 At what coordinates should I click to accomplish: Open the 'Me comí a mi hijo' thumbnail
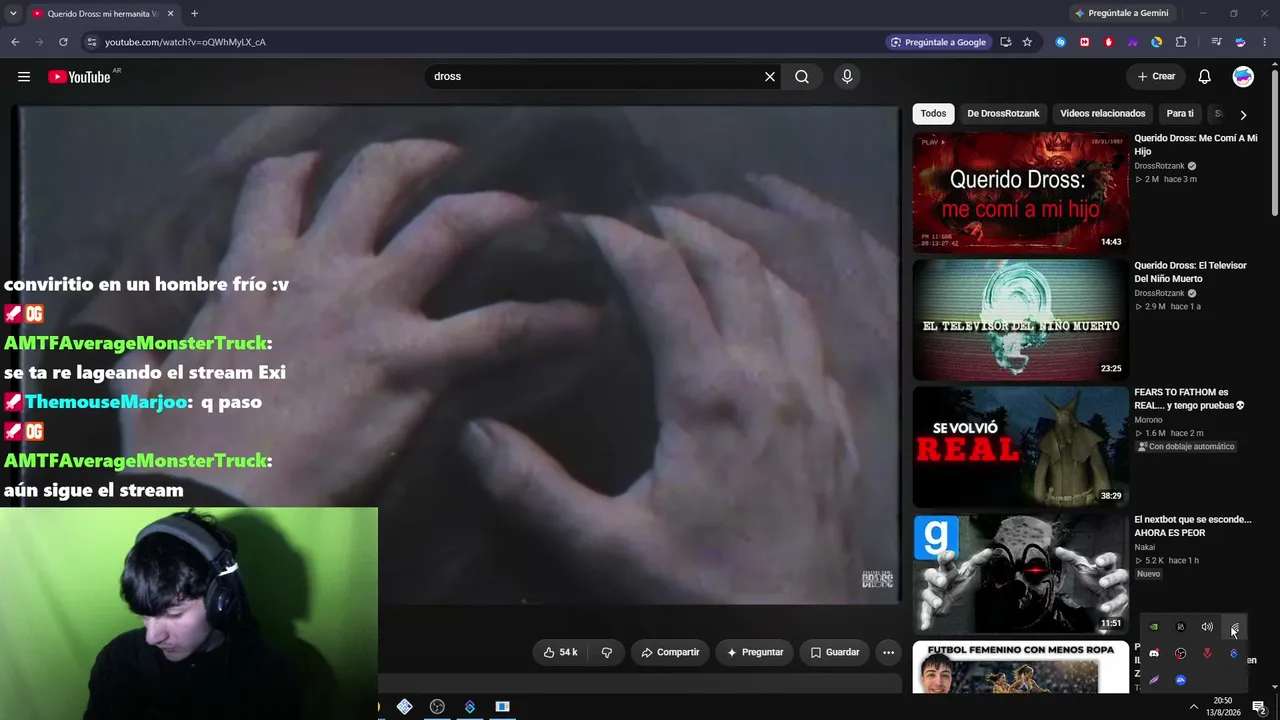[x=1020, y=192]
